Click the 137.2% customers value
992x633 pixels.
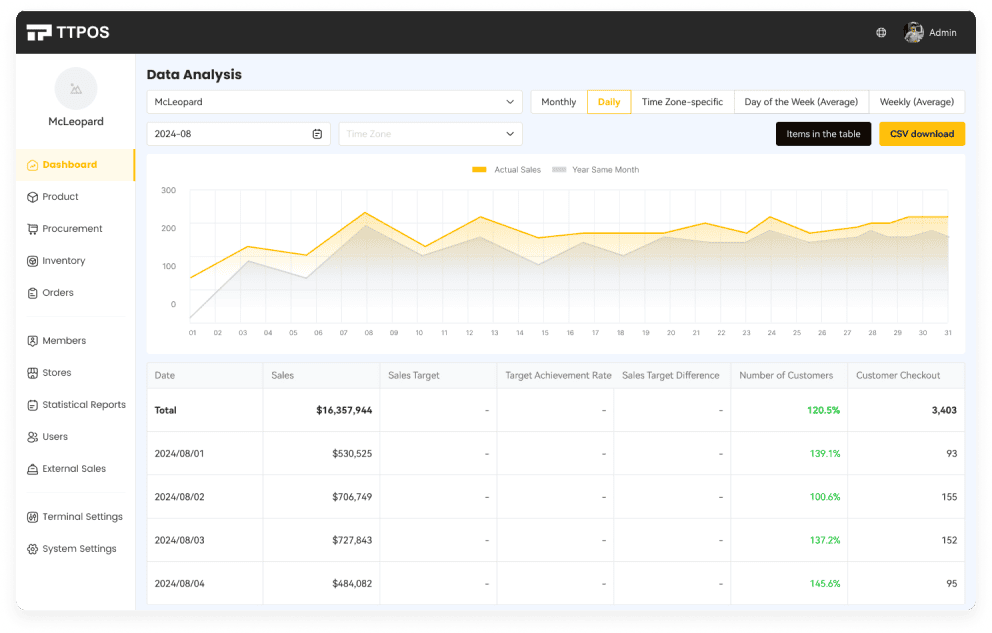click(825, 541)
